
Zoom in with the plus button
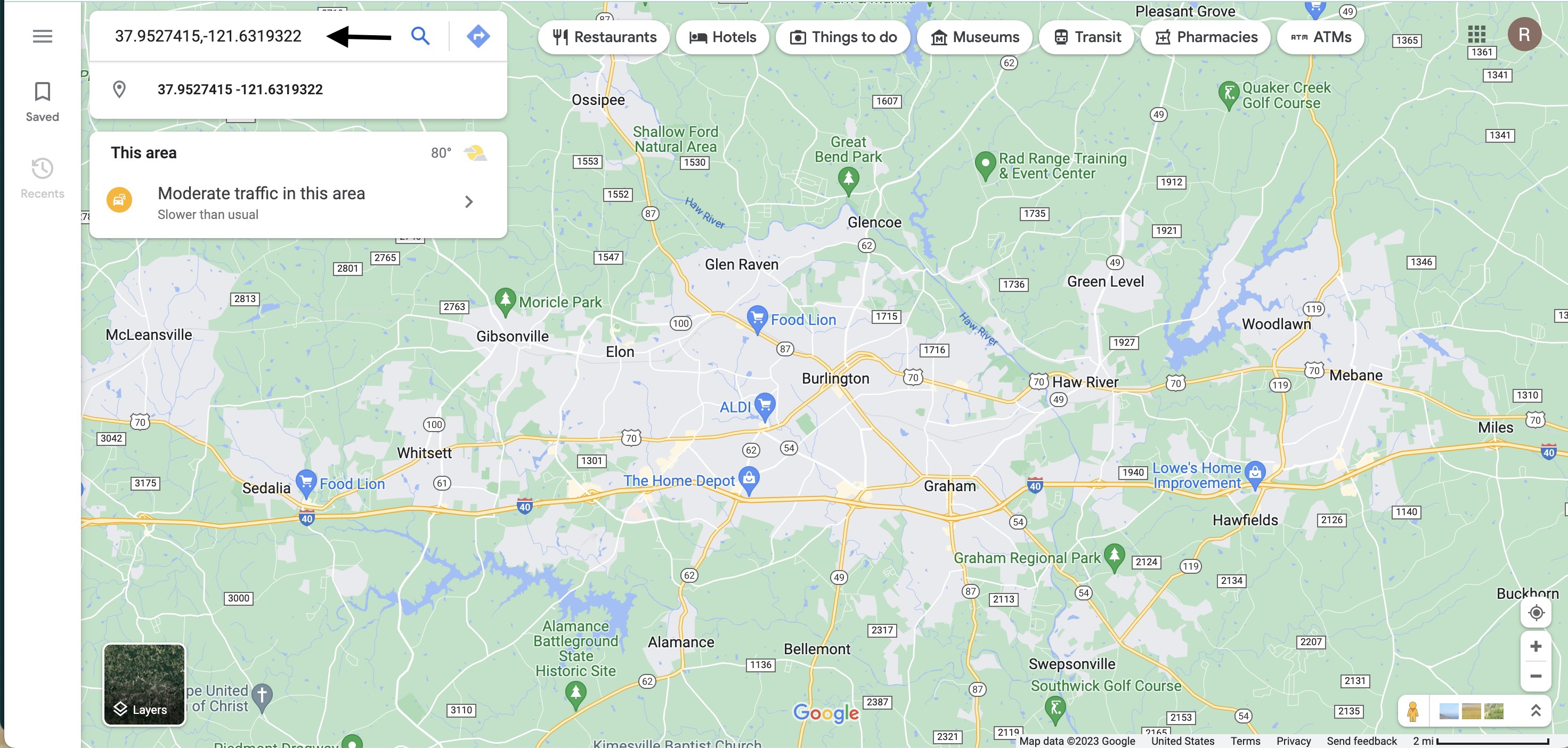(1535, 646)
